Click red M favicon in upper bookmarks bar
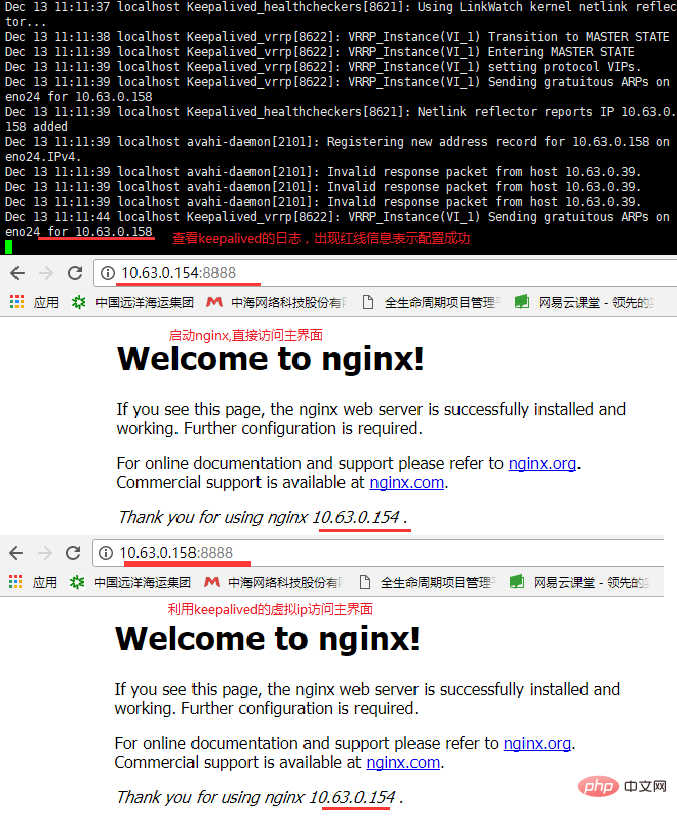The image size is (677, 819). [x=214, y=301]
